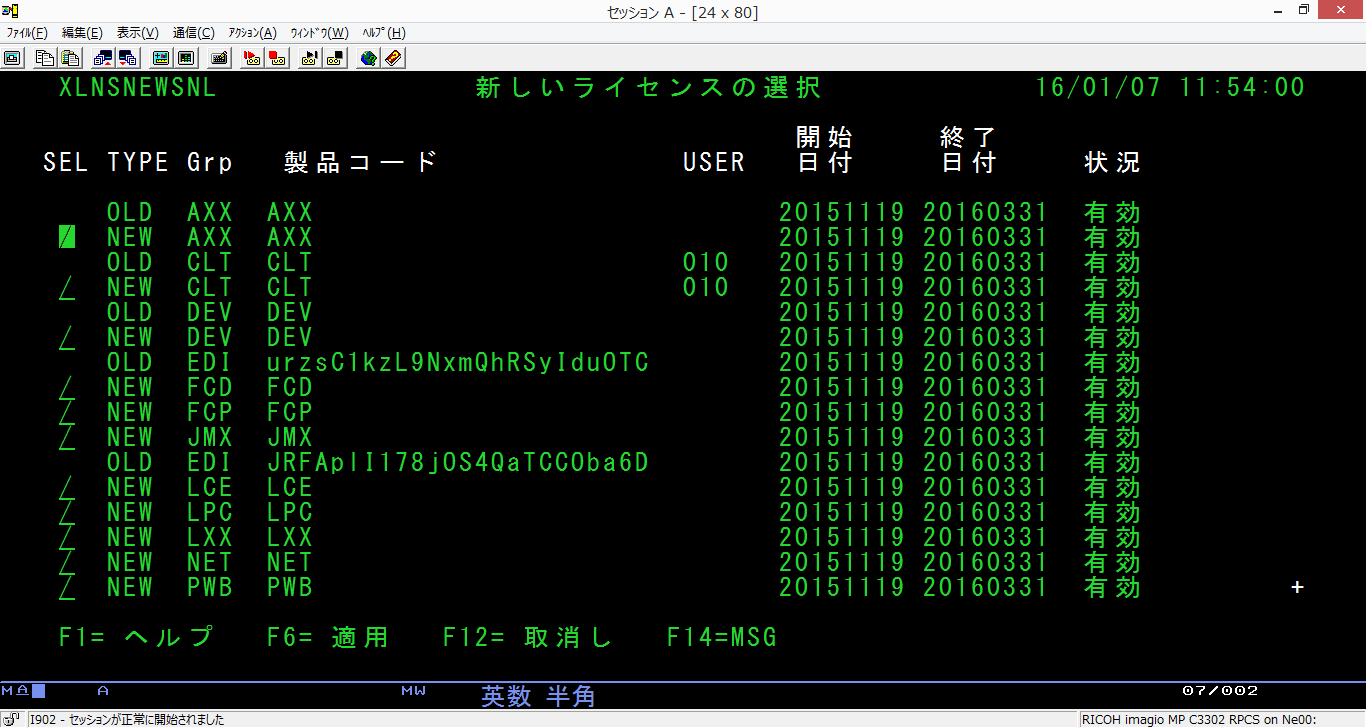
Task: Click the SEL field for NEW AXX row
Action: [67, 238]
